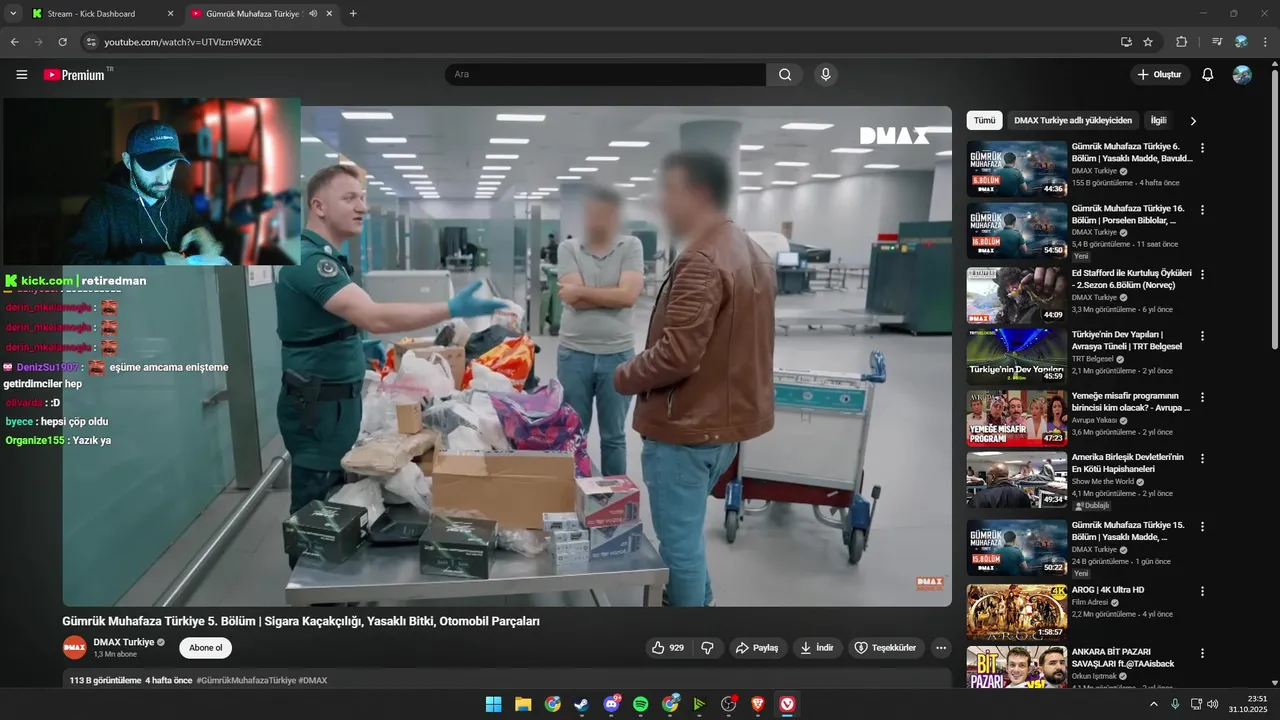The width and height of the screenshot is (1280, 720).
Task: Install app icon in the address bar
Action: (1126, 42)
